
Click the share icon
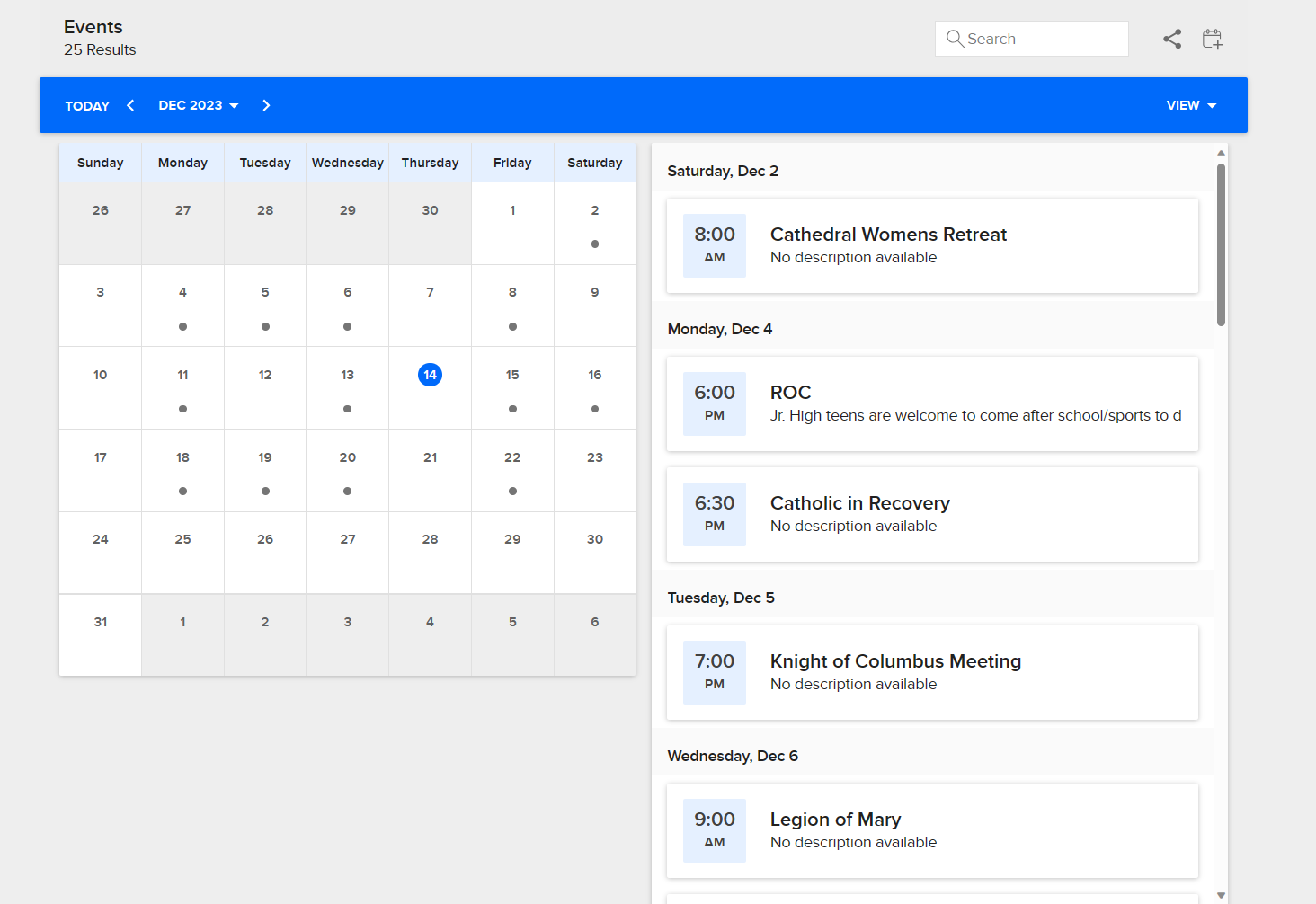[x=1172, y=39]
